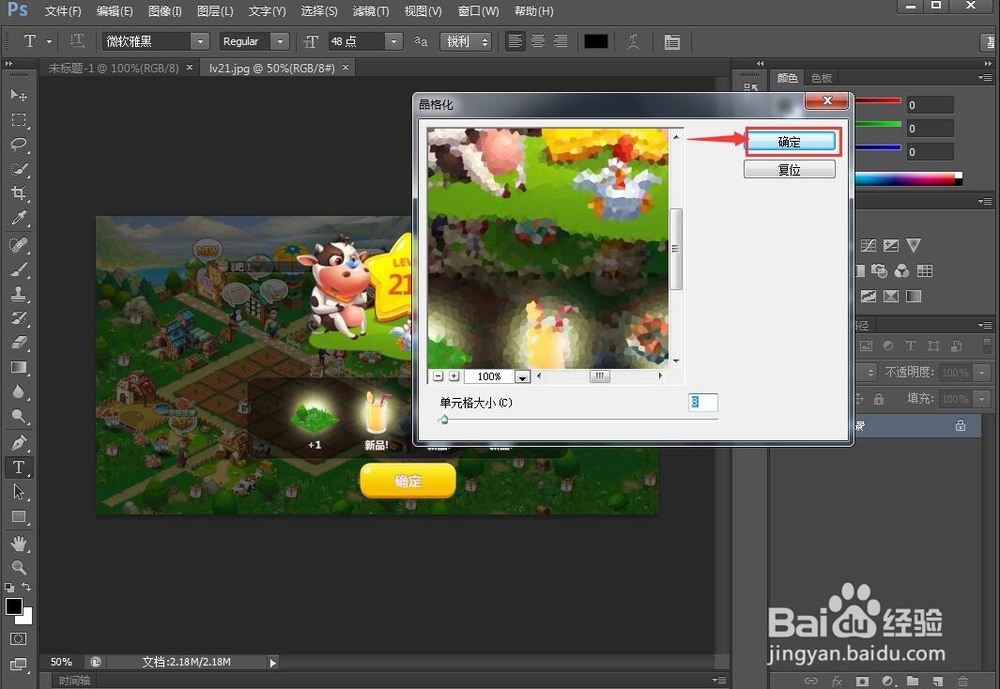Viewport: 1000px width, 689px height.
Task: Select the Clone Stamp tool
Action: (x=18, y=293)
